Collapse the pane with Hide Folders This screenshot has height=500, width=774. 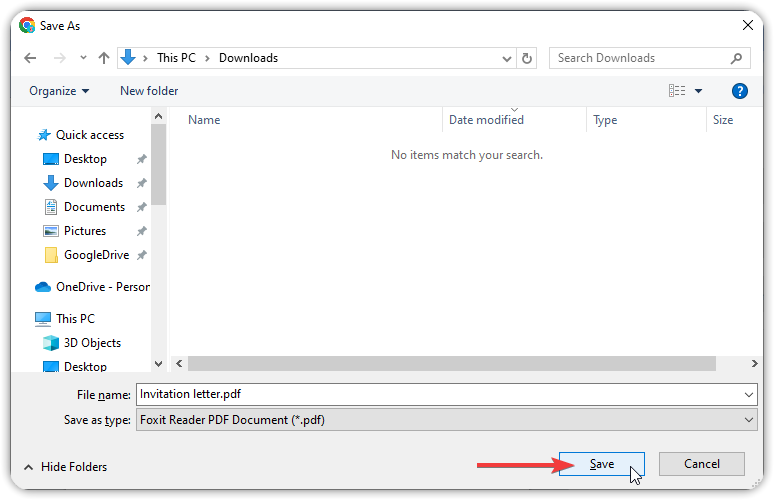click(x=65, y=467)
